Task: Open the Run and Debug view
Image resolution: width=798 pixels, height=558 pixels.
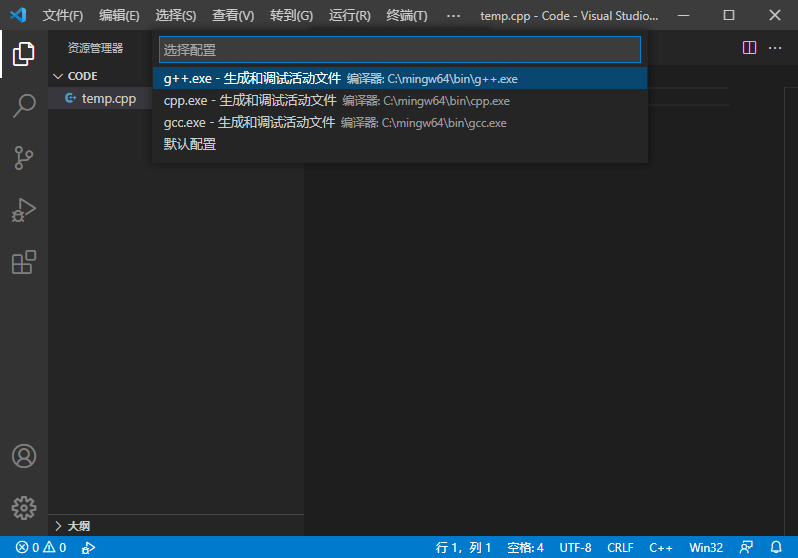Action: [23, 210]
